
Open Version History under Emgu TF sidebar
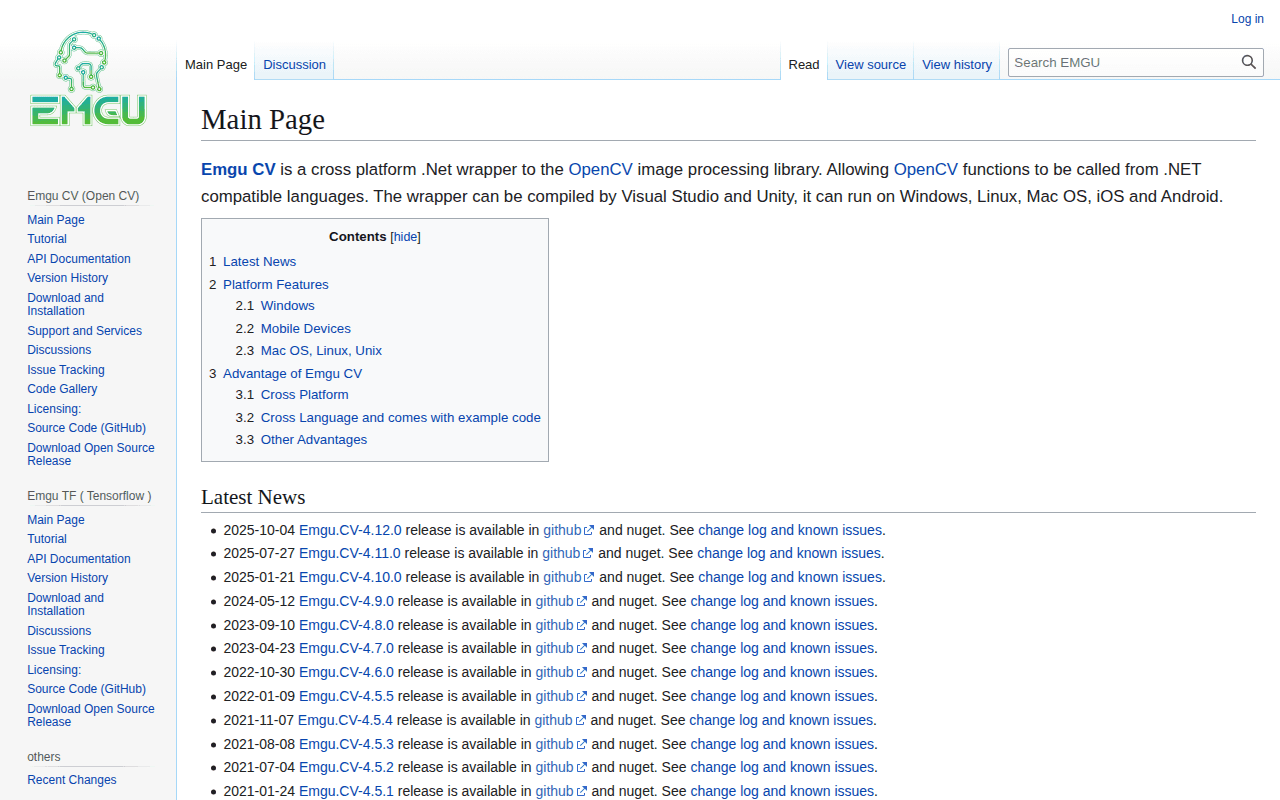click(68, 578)
